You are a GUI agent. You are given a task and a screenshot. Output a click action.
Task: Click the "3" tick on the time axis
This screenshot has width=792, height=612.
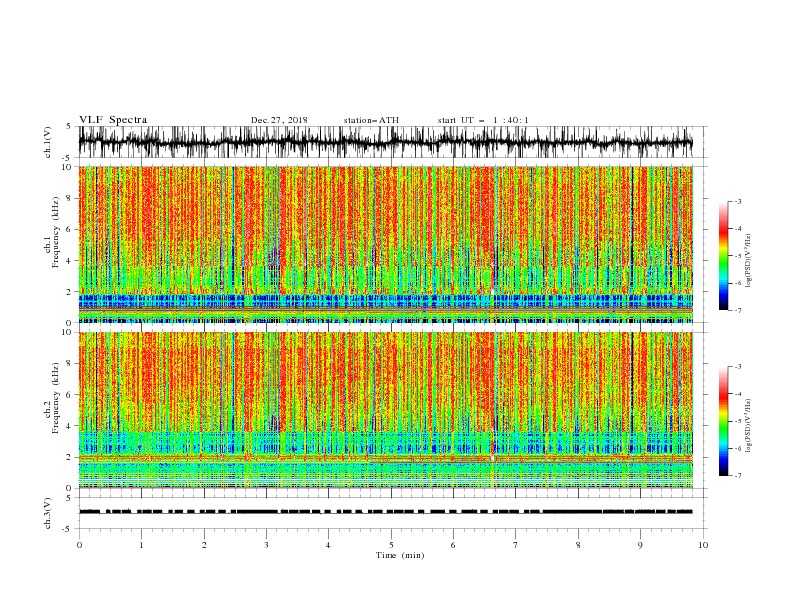(x=266, y=545)
